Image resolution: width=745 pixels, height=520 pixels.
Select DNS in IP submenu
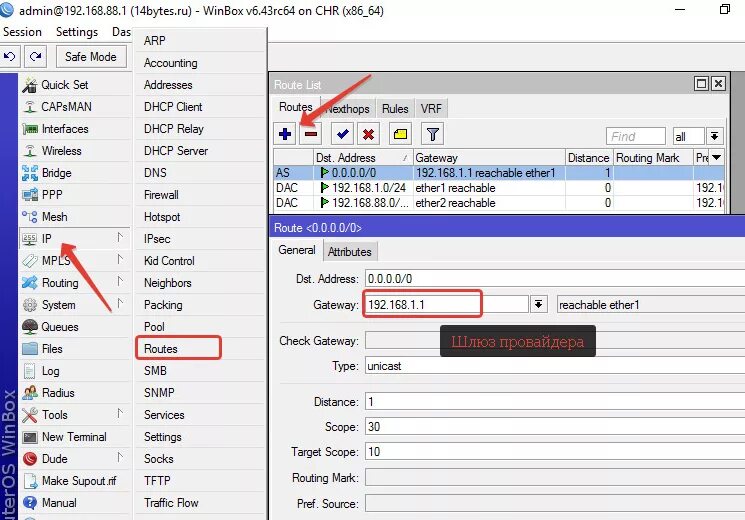point(200,173)
